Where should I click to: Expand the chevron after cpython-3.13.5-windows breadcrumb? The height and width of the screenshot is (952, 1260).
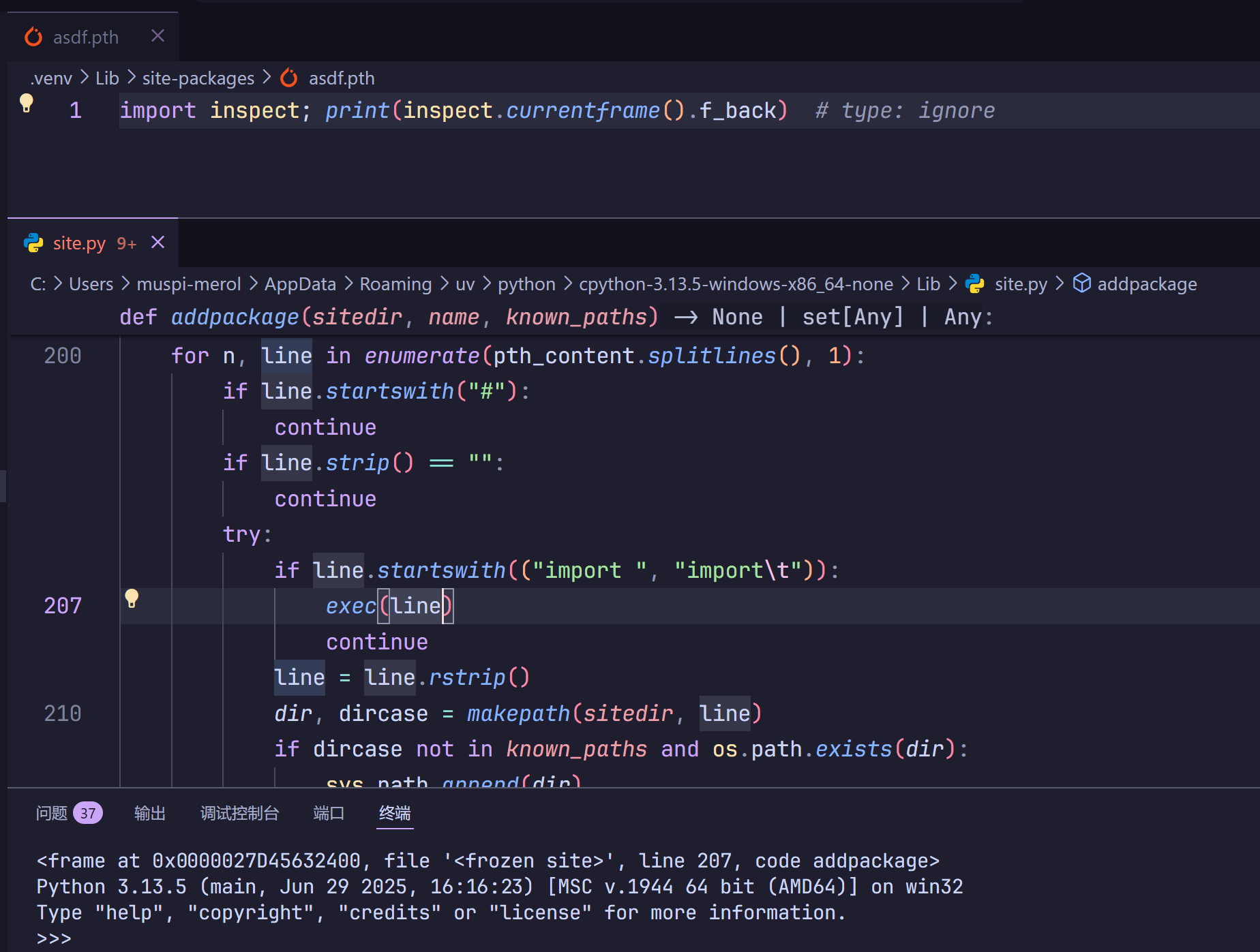pyautogui.click(x=905, y=283)
